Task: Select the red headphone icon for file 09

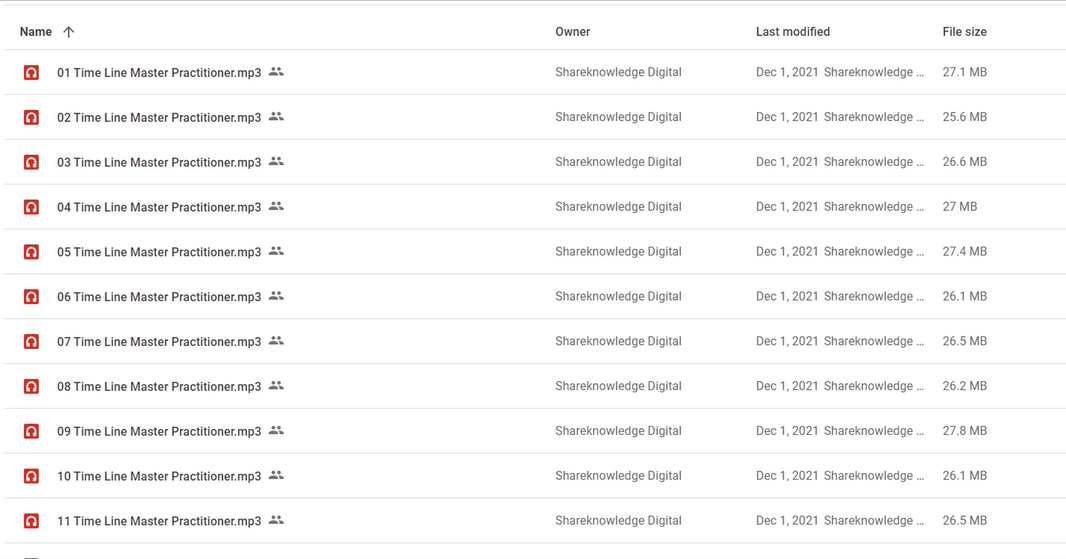Action: tap(31, 431)
